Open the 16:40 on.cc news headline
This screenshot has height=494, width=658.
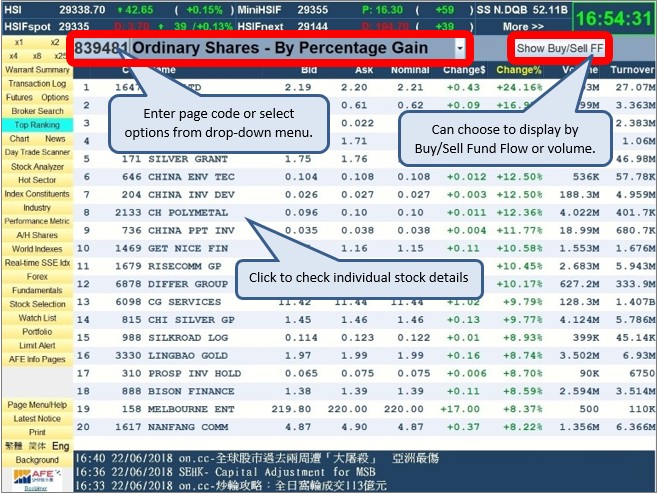pos(257,458)
